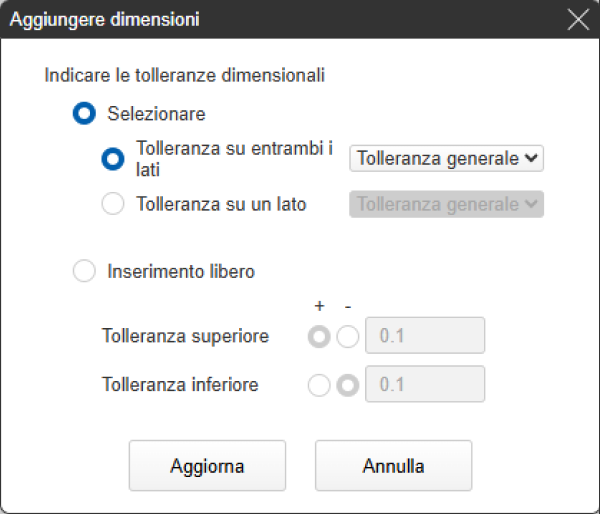Click the Indicare le tolleranze dimensionali heading
This screenshot has width=600, height=514.
tap(185, 74)
